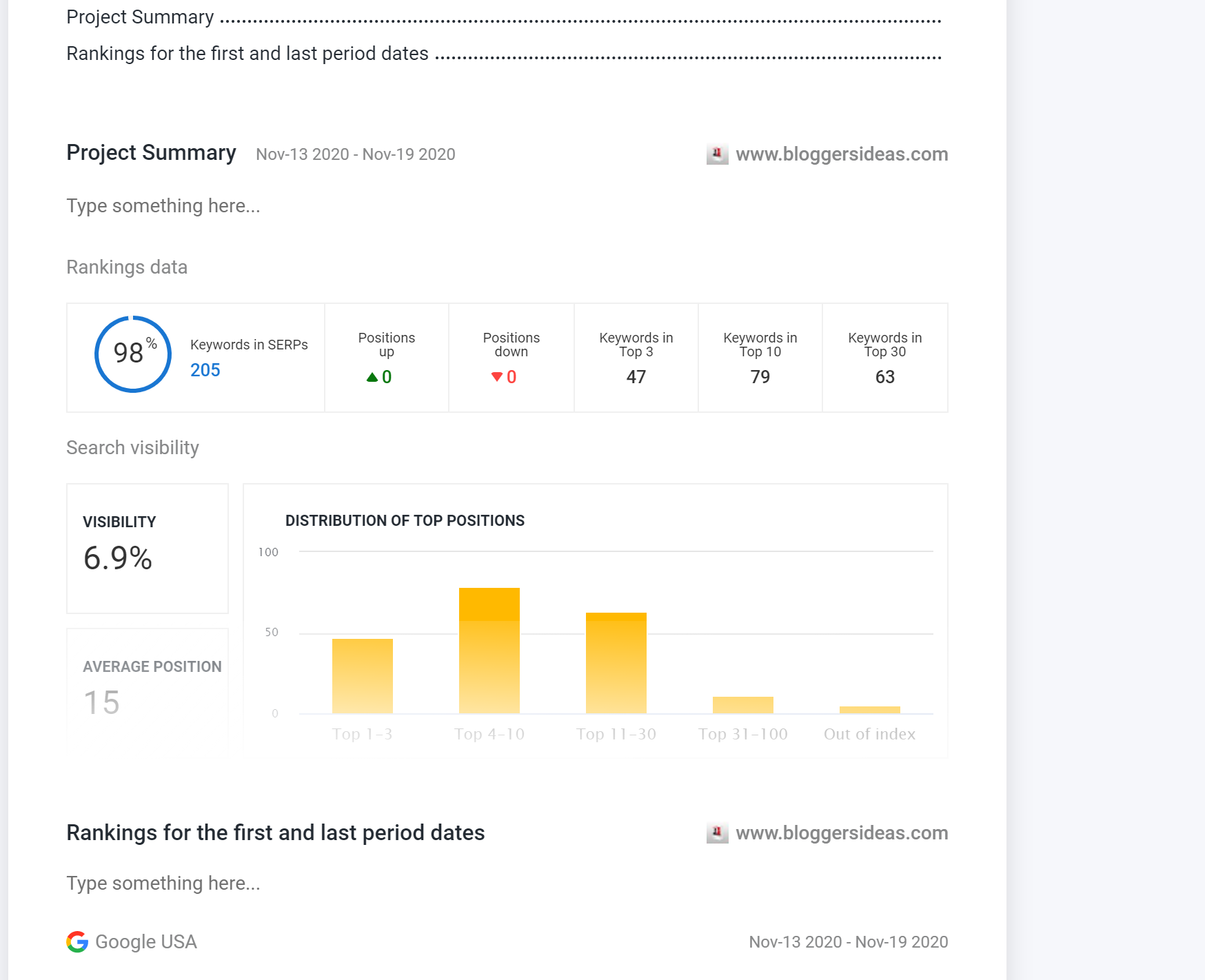
Task: Click the Google logo next to Google USA
Action: (x=77, y=941)
